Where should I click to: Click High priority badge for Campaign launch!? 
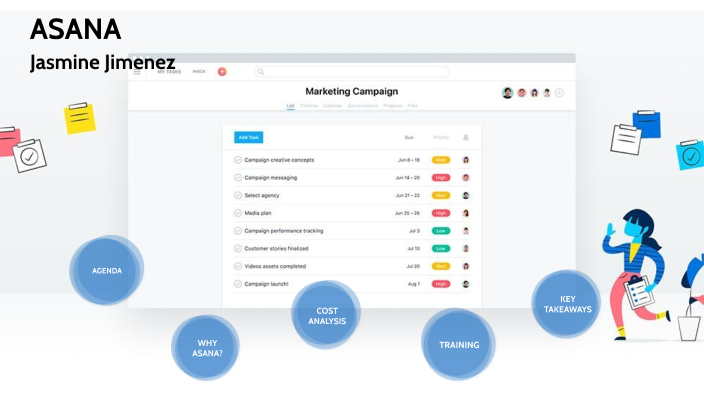[441, 284]
